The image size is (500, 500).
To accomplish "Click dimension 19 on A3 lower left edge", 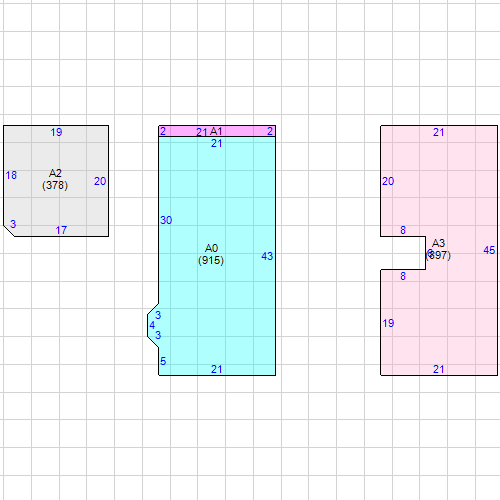I will [388, 323].
